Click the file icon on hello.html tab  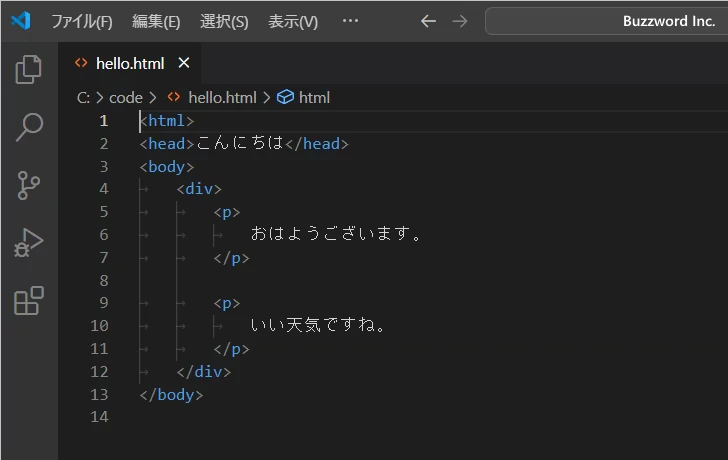(x=81, y=63)
